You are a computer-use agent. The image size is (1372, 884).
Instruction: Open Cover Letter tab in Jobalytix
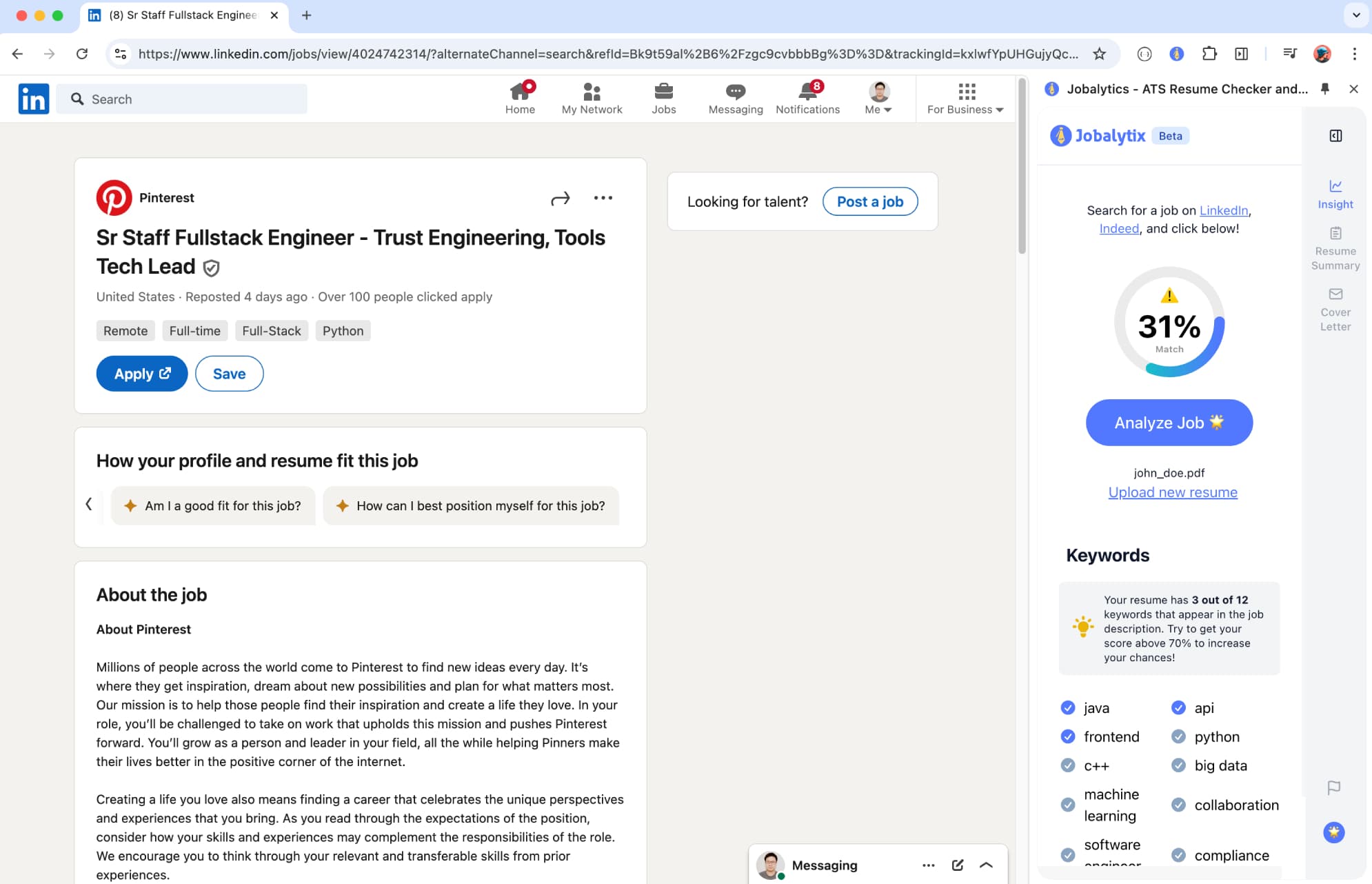[1335, 310]
